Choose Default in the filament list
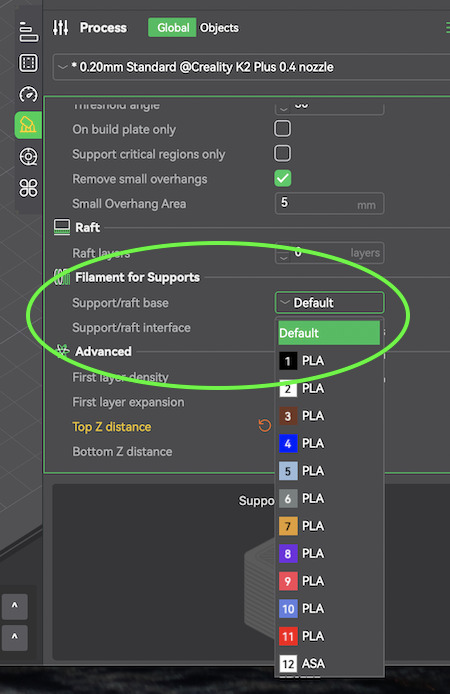 pyautogui.click(x=329, y=333)
